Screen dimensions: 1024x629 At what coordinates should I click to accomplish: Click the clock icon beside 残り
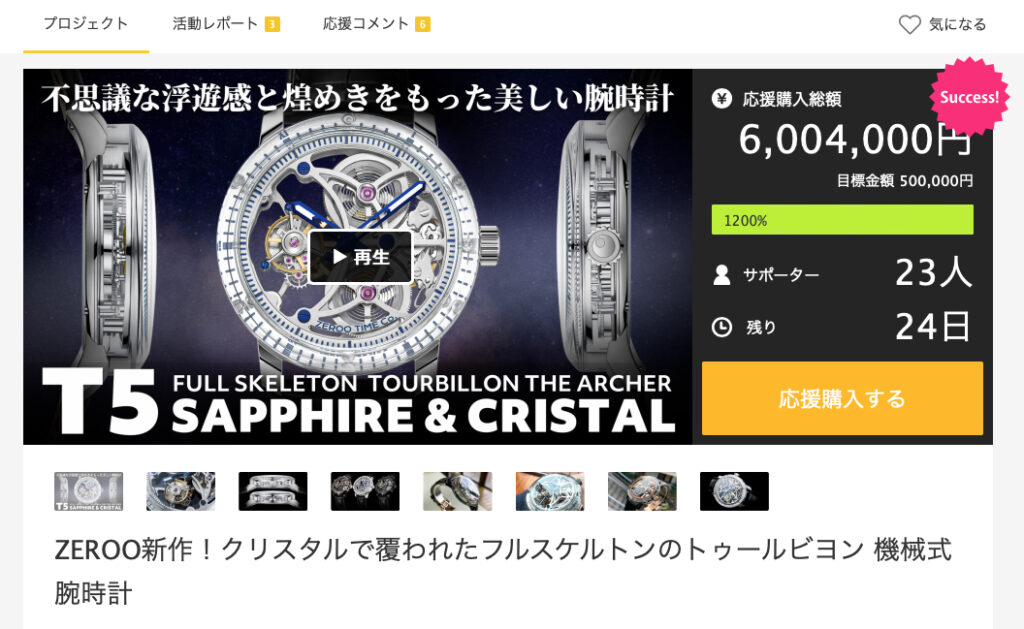tap(722, 327)
